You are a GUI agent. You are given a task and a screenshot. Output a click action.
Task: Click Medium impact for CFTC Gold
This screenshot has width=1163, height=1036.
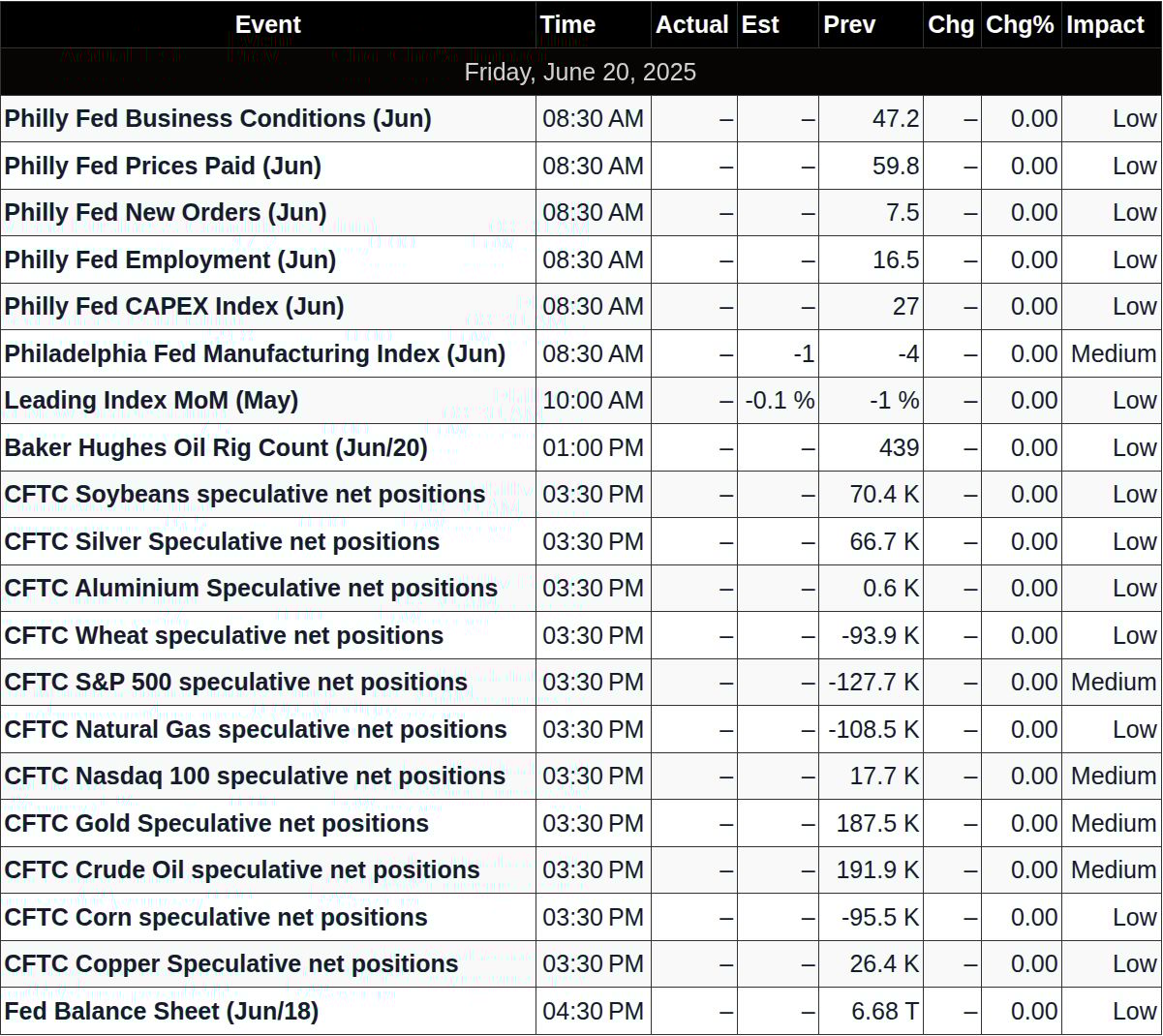pyautogui.click(x=1114, y=824)
